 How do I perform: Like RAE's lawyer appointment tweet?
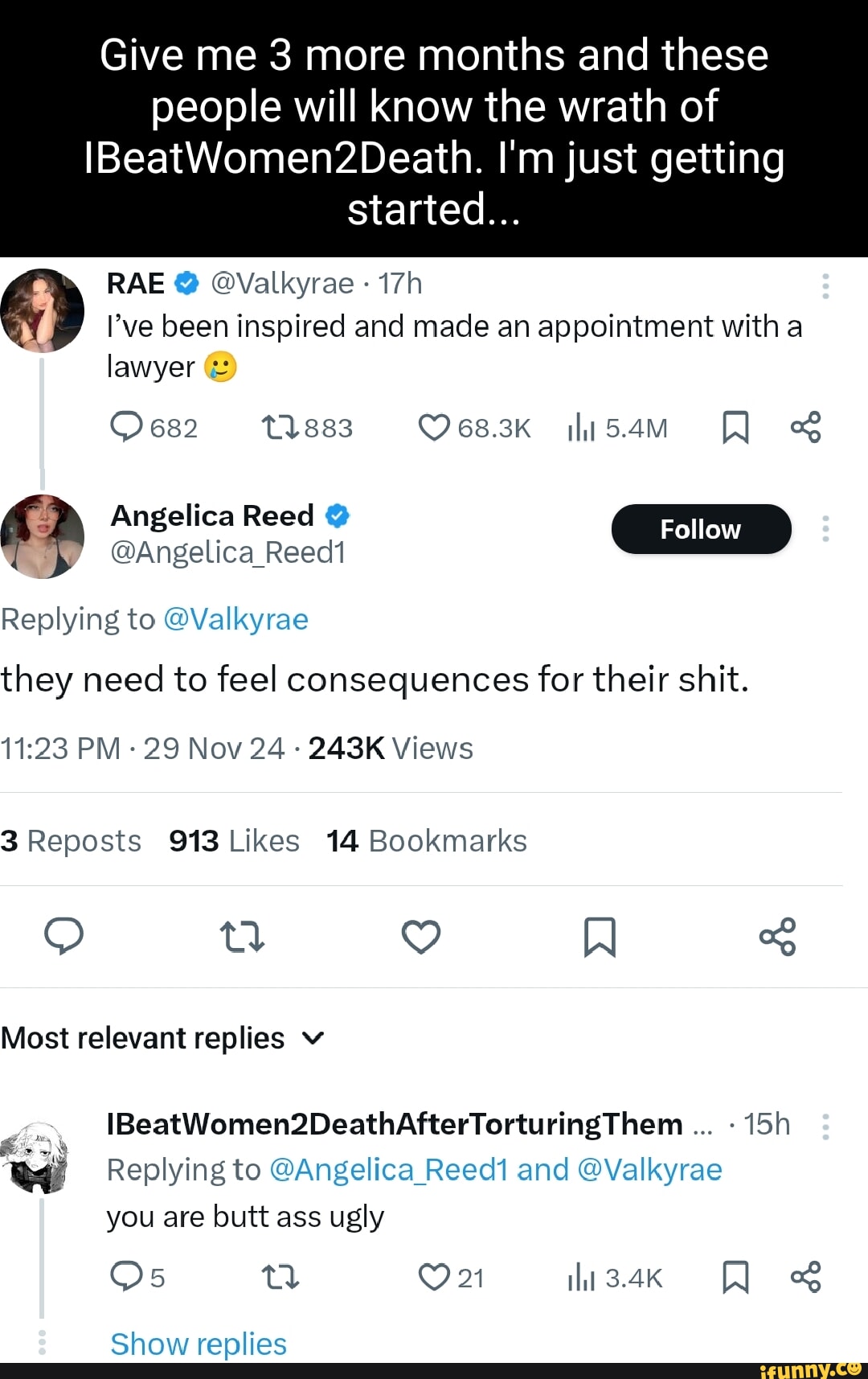point(434,428)
